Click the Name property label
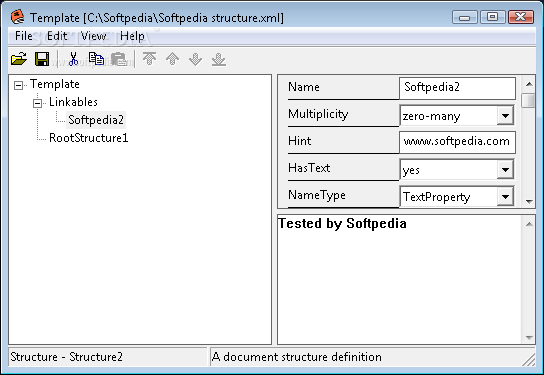Viewport: 544px width, 375px height. (x=304, y=87)
